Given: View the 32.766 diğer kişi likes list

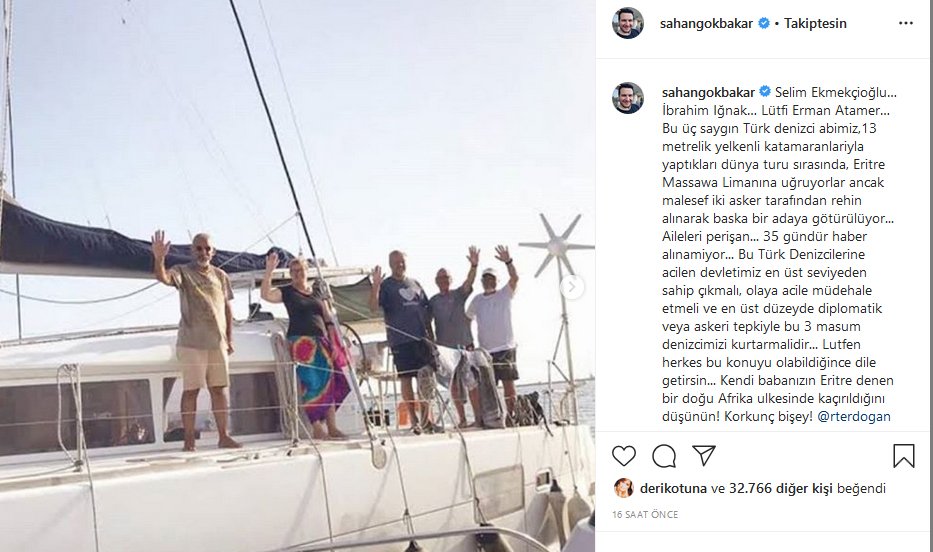Looking at the screenshot, I should click(x=781, y=488).
